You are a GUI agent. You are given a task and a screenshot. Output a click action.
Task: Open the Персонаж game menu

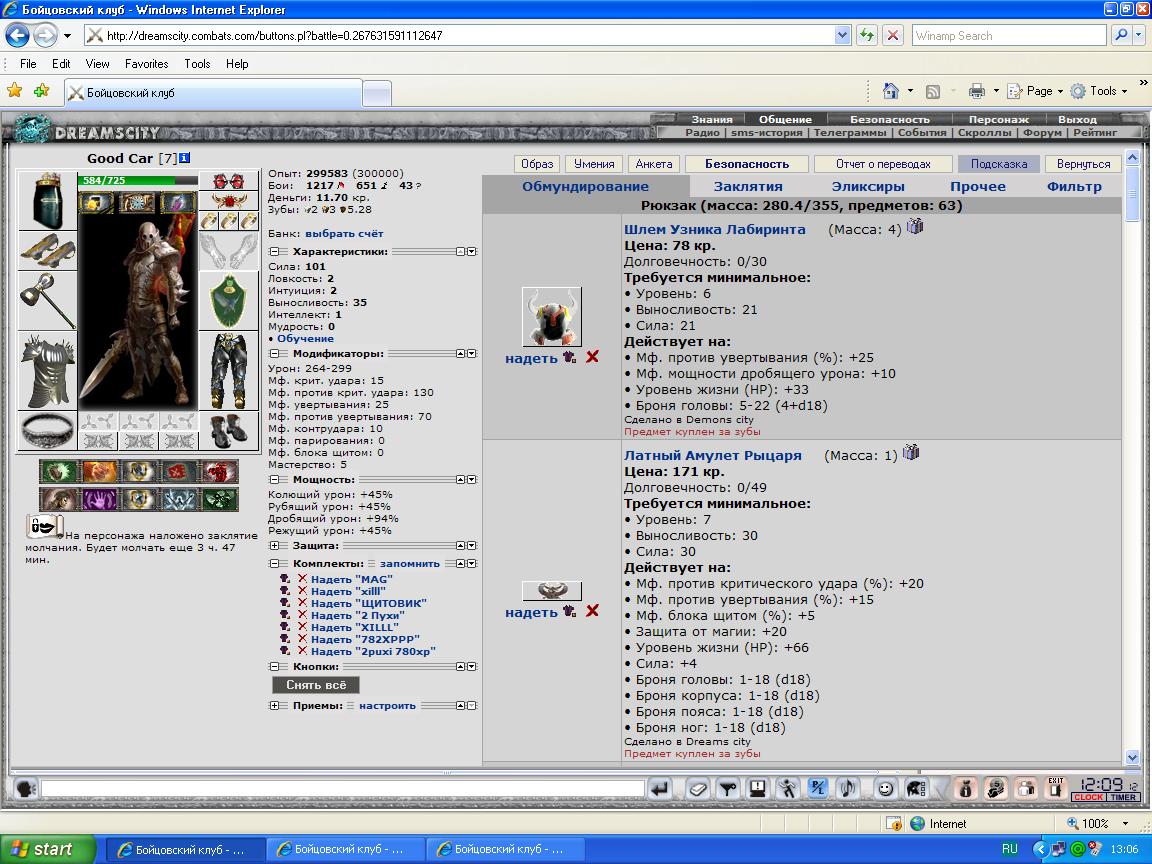tap(998, 119)
